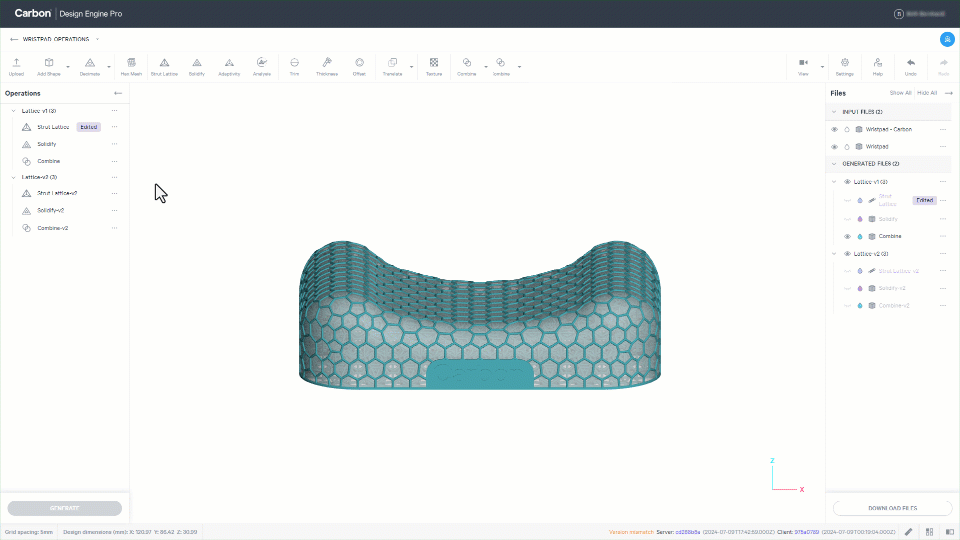Click the pencil icon in the status bar
The height and width of the screenshot is (540, 960).
pos(909,532)
